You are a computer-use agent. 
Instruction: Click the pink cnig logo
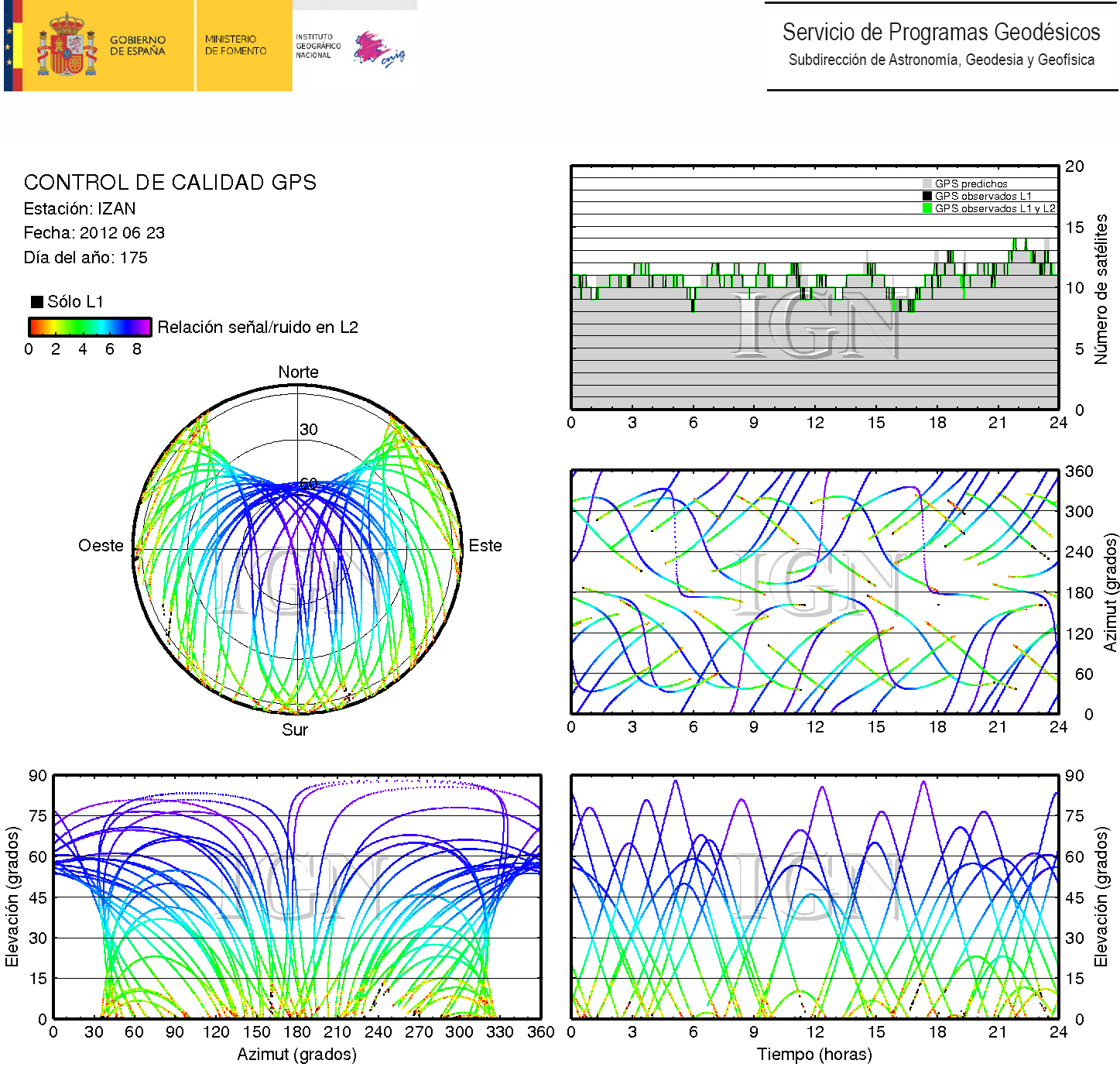tap(378, 50)
